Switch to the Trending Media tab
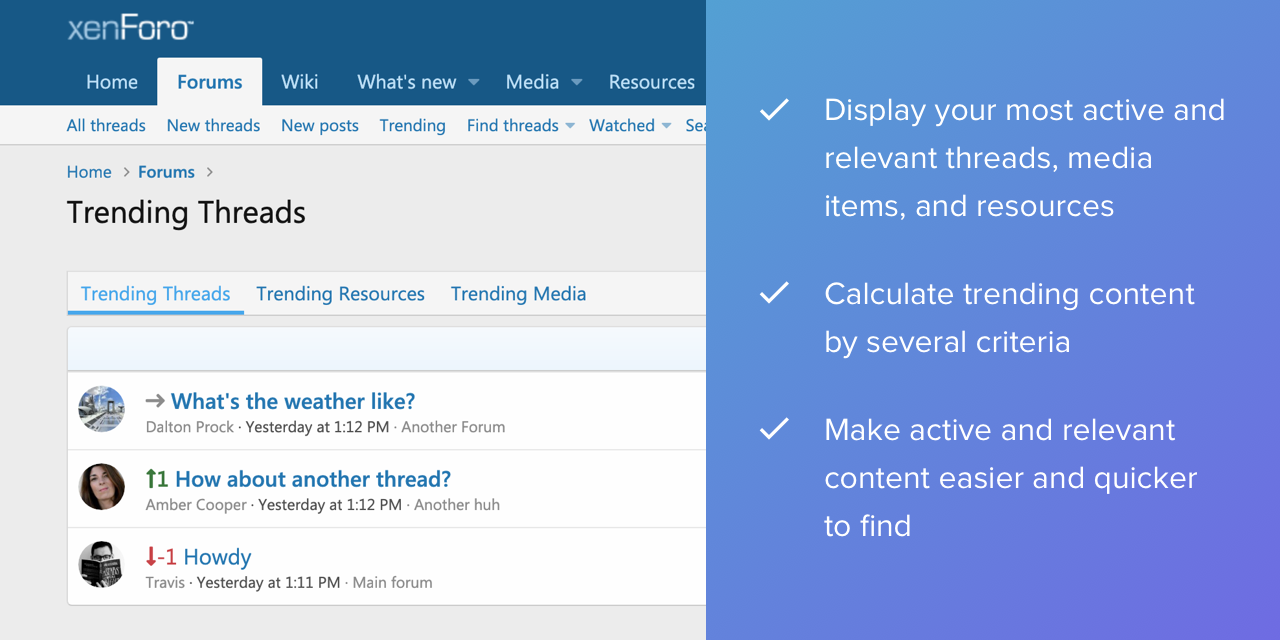Screen dimensions: 1280x640 tap(518, 294)
